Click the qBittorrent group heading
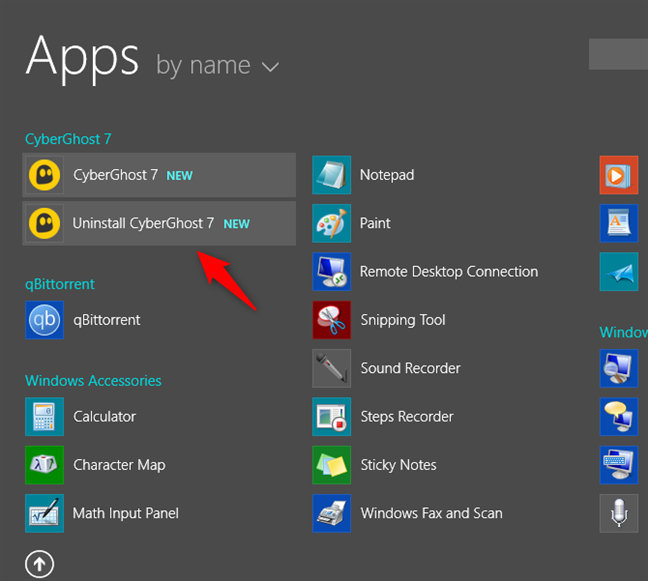The width and height of the screenshot is (648, 581). point(60,284)
